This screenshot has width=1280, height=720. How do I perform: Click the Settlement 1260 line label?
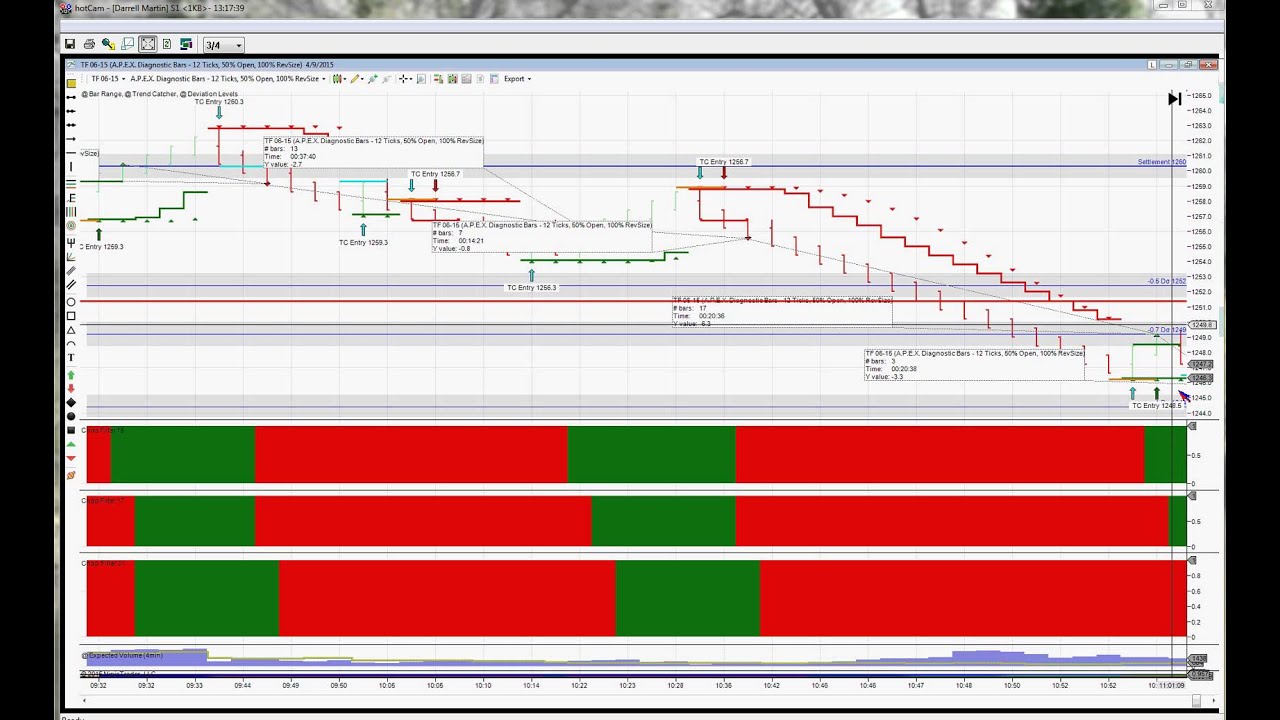click(1162, 162)
